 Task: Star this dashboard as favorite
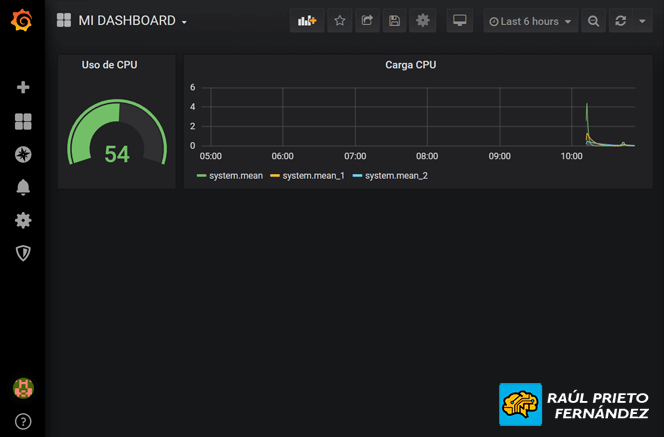[x=340, y=21]
